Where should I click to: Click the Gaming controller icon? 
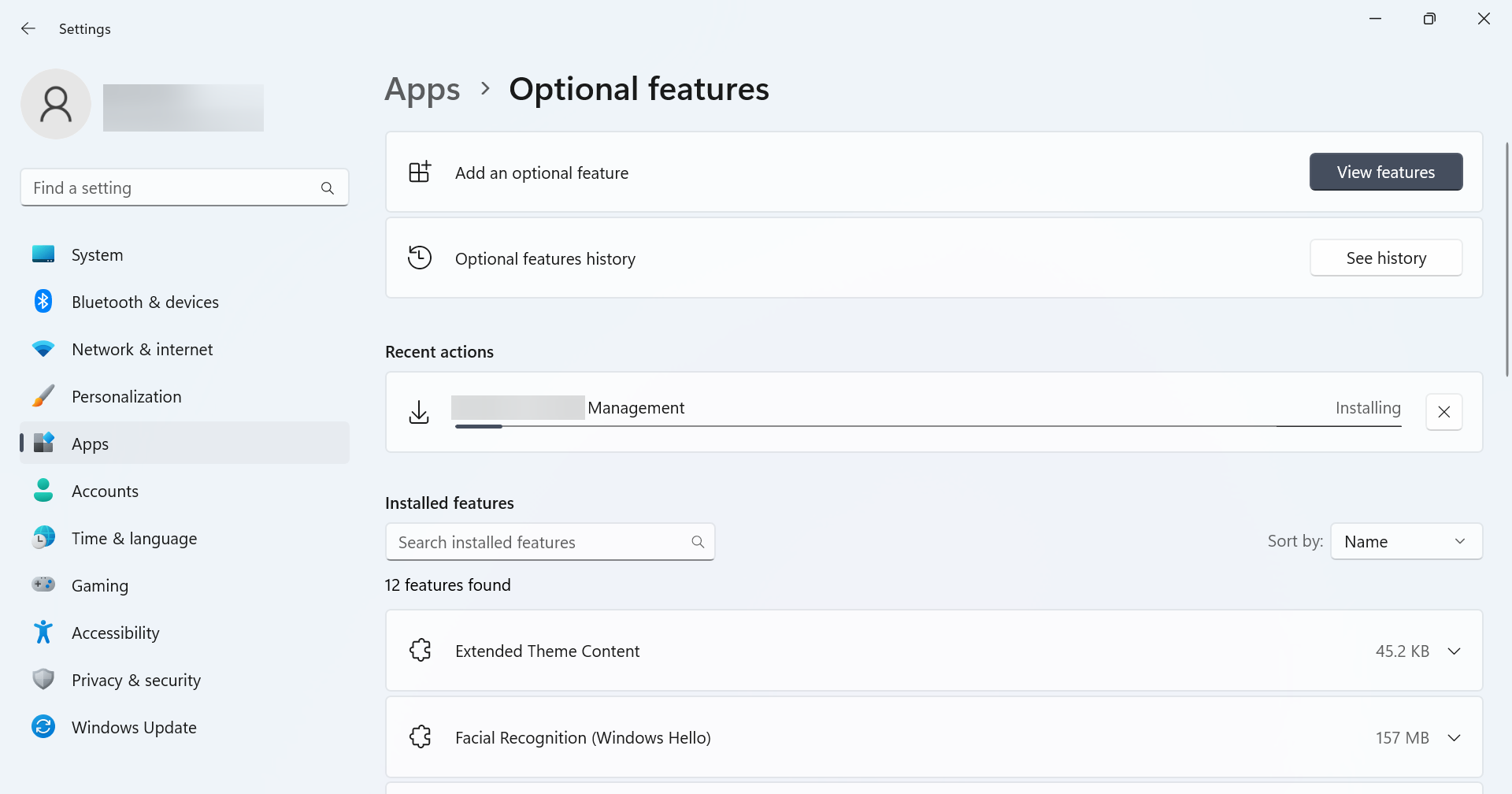coord(43,584)
